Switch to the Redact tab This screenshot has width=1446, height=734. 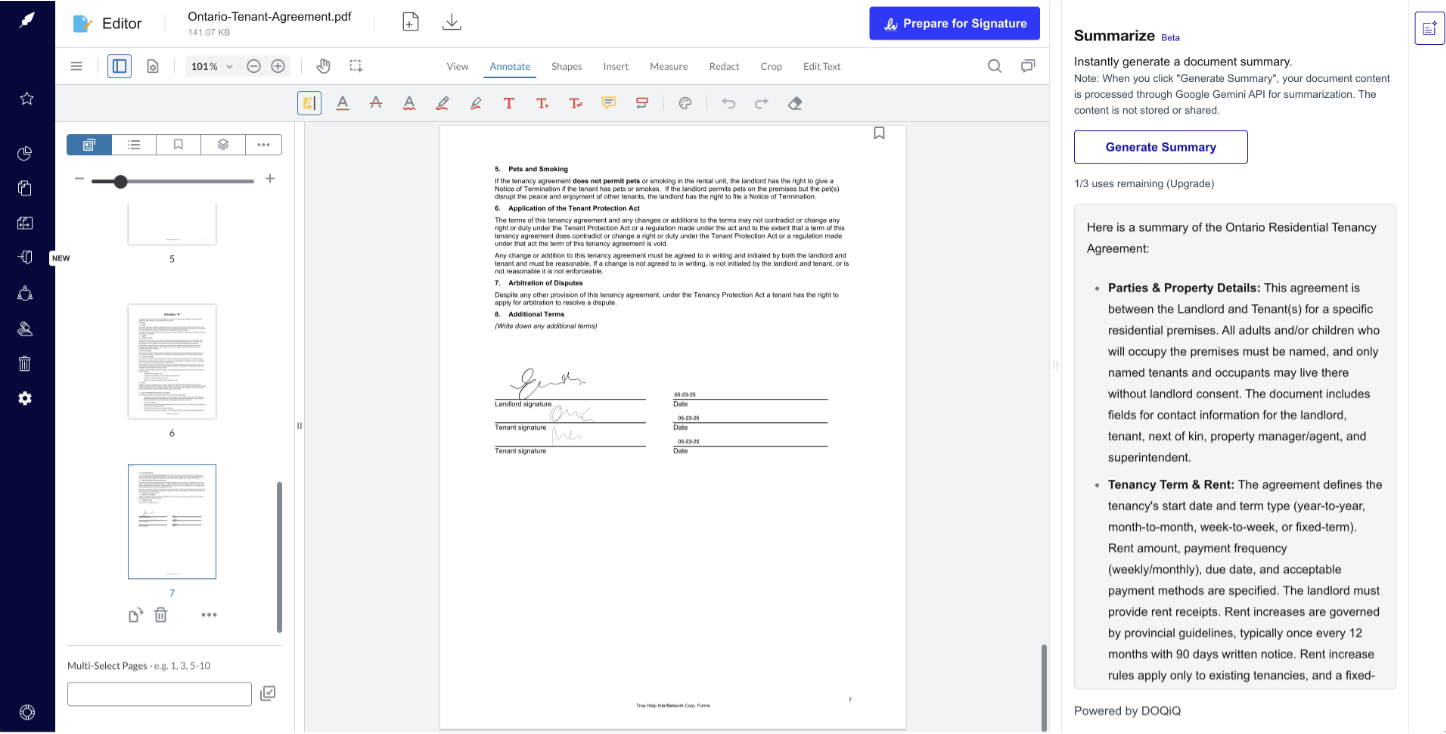click(x=724, y=66)
